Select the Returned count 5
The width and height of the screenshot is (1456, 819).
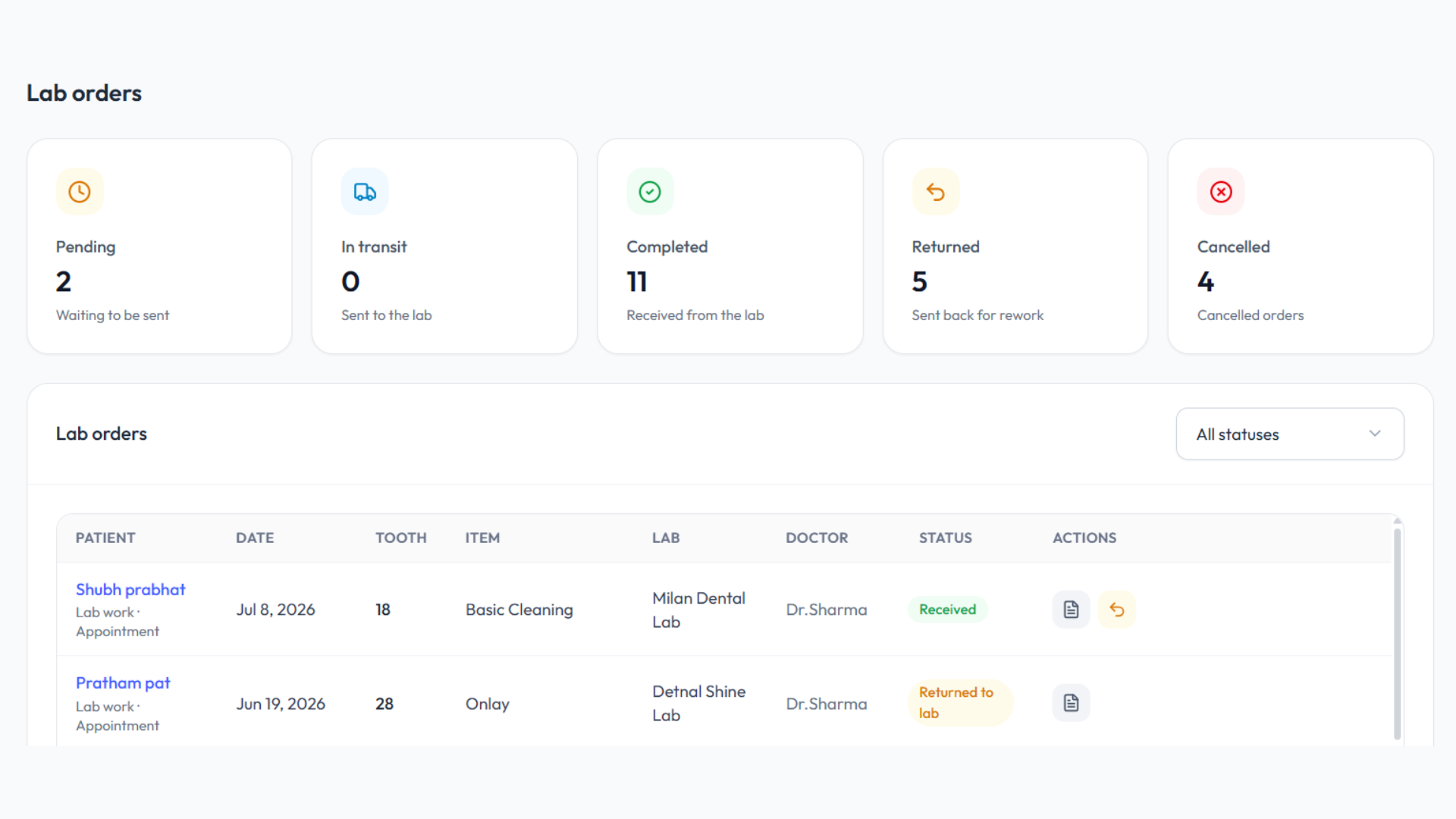coord(920,282)
